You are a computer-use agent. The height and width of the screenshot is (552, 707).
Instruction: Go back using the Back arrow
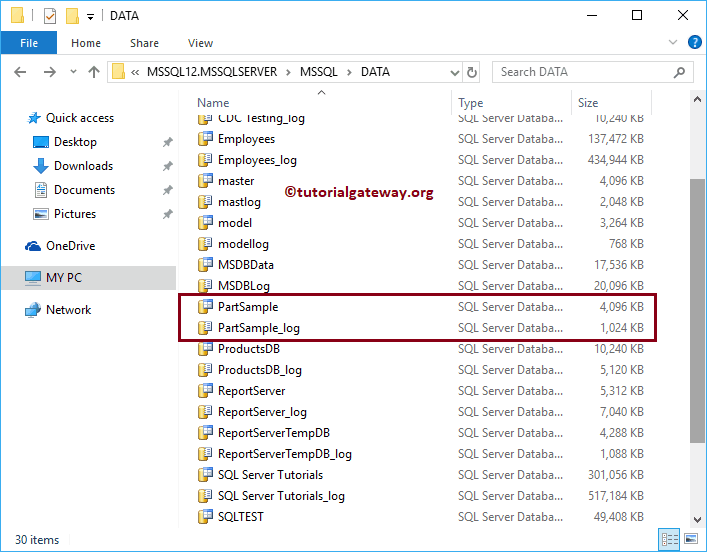click(x=20, y=72)
